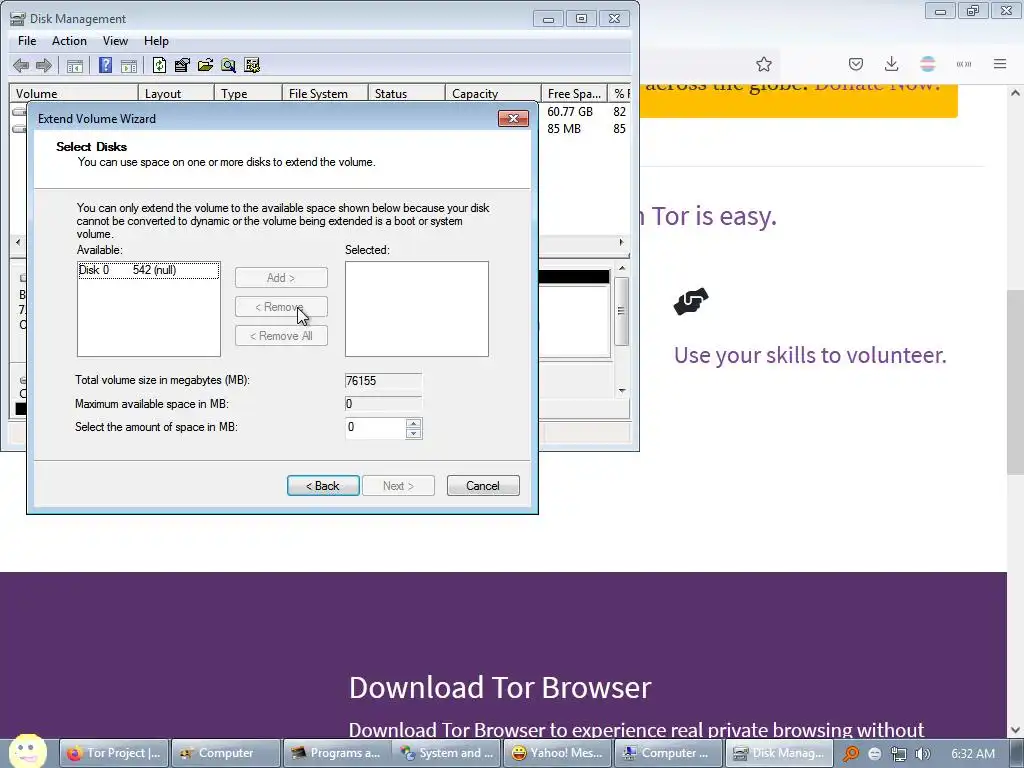Screen dimensions: 1024x768
Task: Sort by the Status column header
Action: 406,93
